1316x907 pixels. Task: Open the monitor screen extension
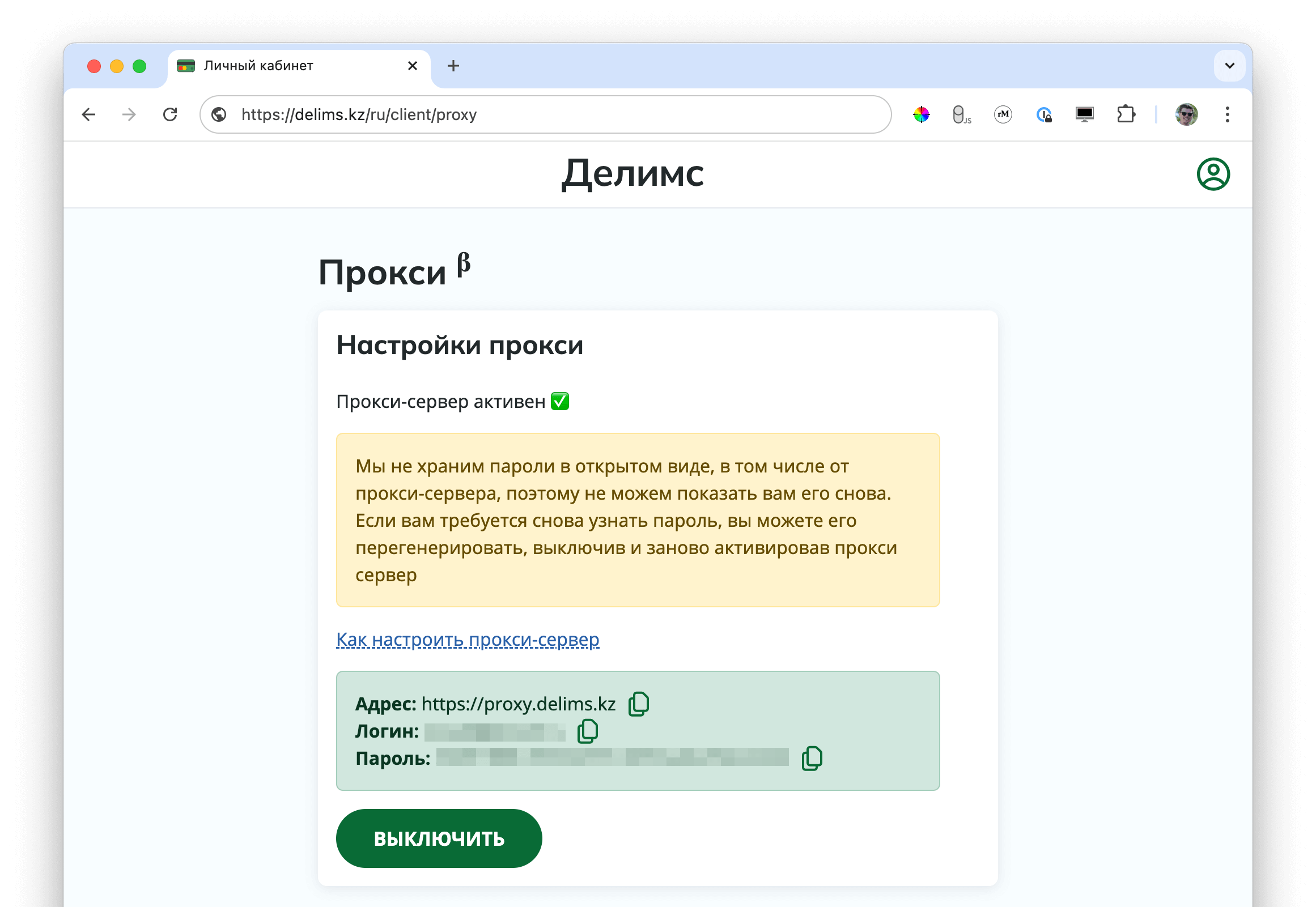tap(1085, 115)
